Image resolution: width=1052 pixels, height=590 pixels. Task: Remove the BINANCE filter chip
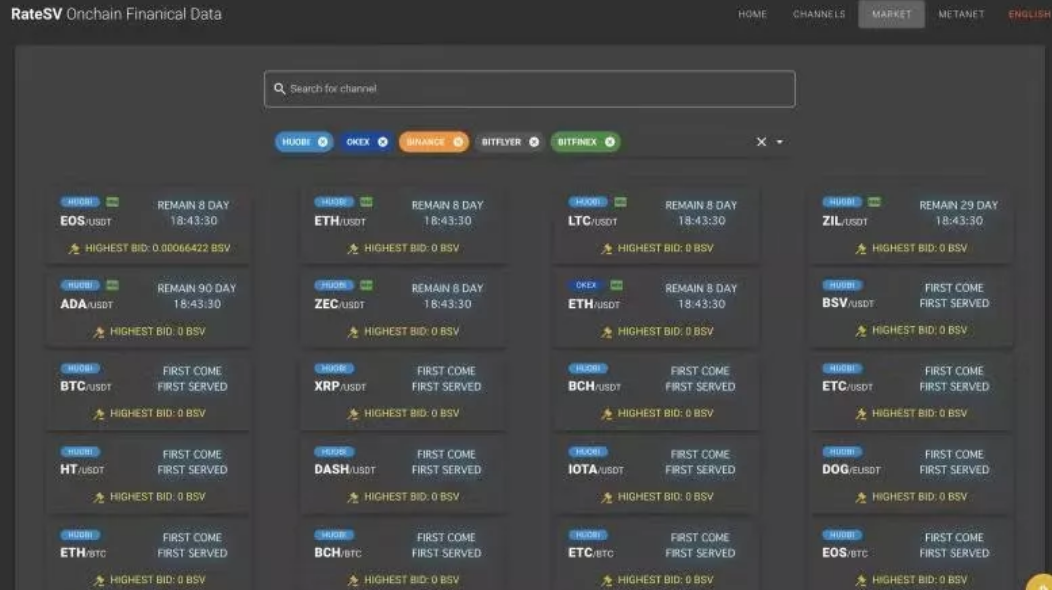[x=458, y=142]
